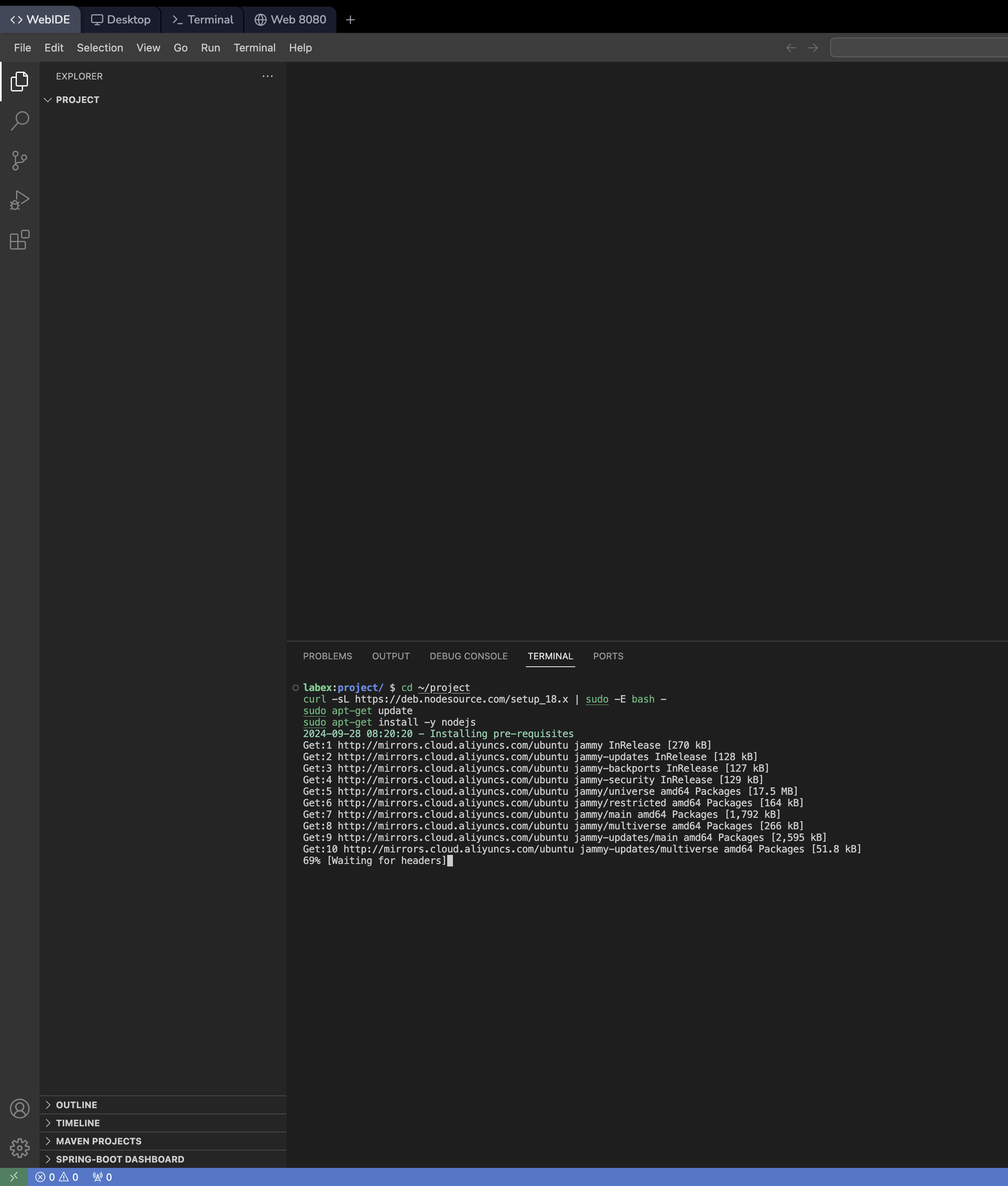Open the Explorer panel icon

pyautogui.click(x=19, y=82)
